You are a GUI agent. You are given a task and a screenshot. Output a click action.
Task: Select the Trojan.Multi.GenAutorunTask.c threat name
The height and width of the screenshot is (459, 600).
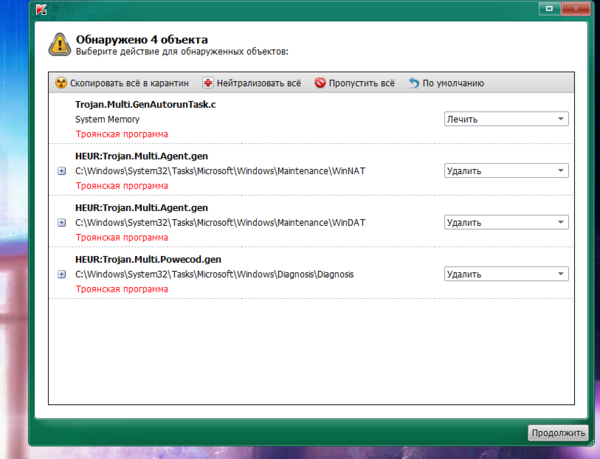[145, 104]
